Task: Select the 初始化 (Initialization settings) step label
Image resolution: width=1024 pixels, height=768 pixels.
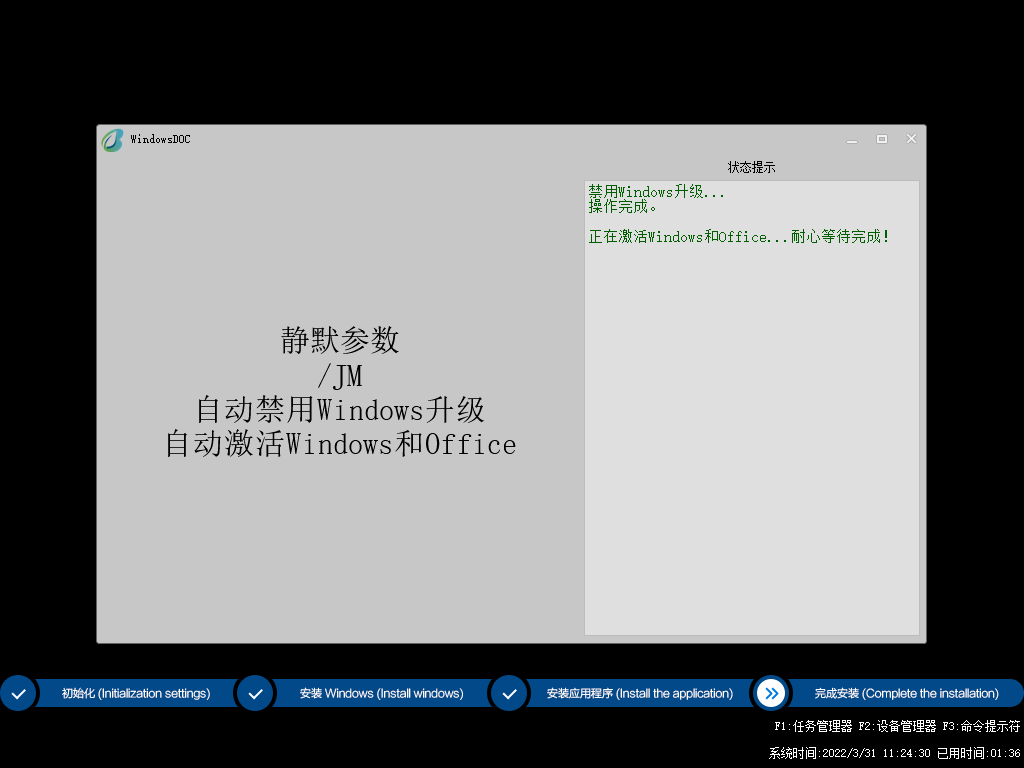Action: 136,694
